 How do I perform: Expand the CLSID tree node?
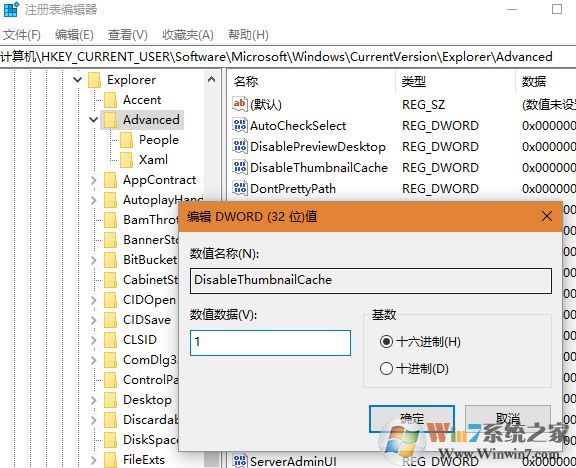pyautogui.click(x=94, y=340)
